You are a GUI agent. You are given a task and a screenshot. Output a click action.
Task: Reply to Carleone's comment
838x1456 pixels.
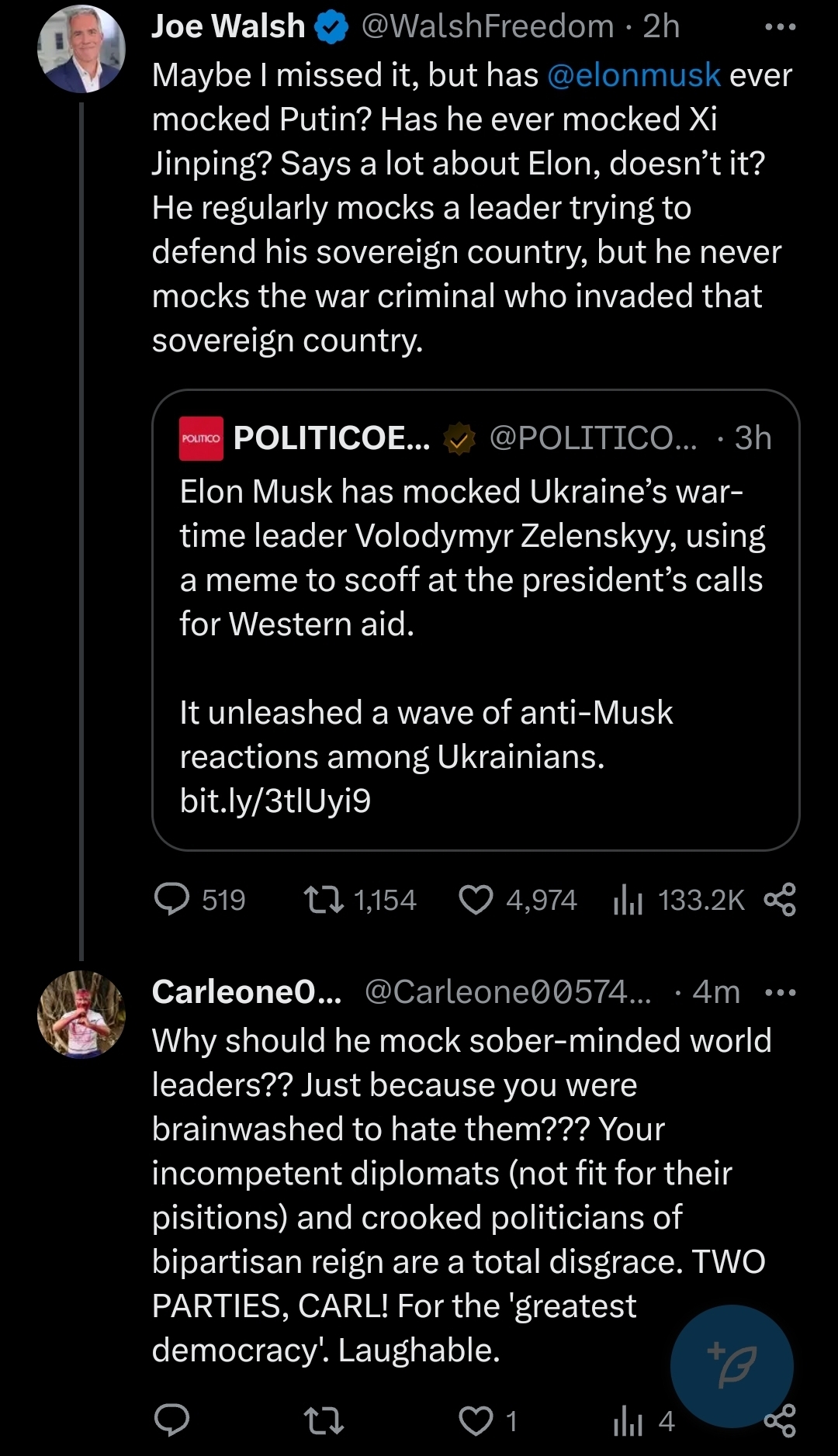(x=172, y=1421)
